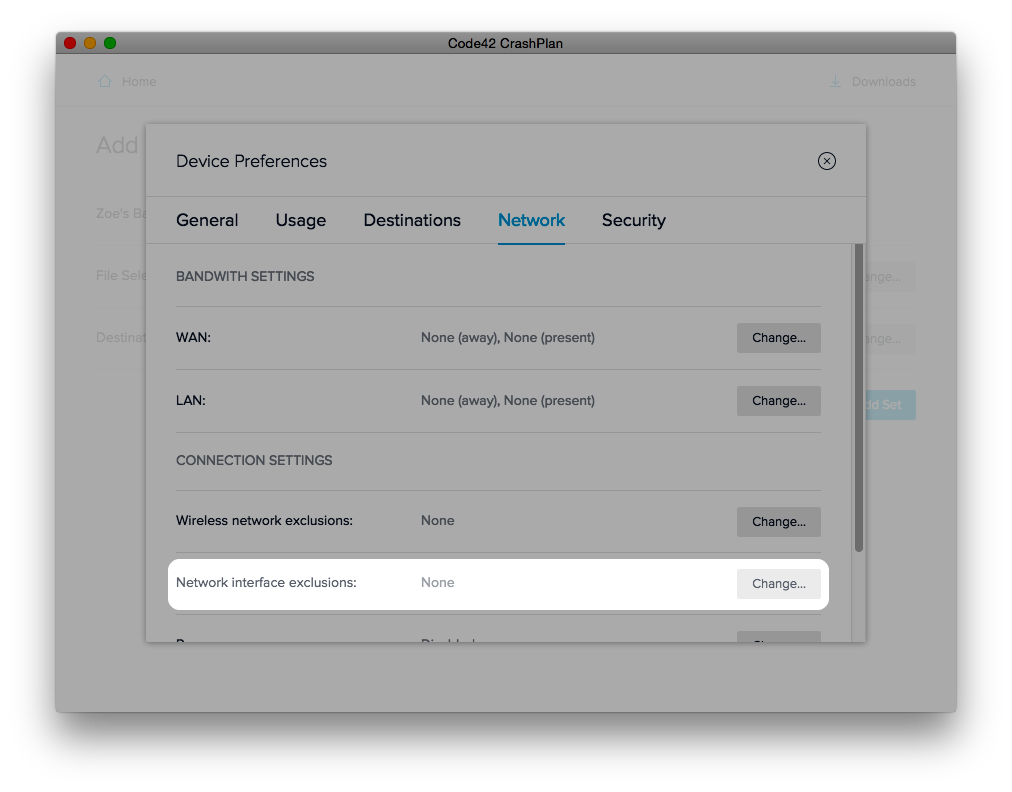Click the CONNECTION SETTINGS section header

(x=253, y=460)
